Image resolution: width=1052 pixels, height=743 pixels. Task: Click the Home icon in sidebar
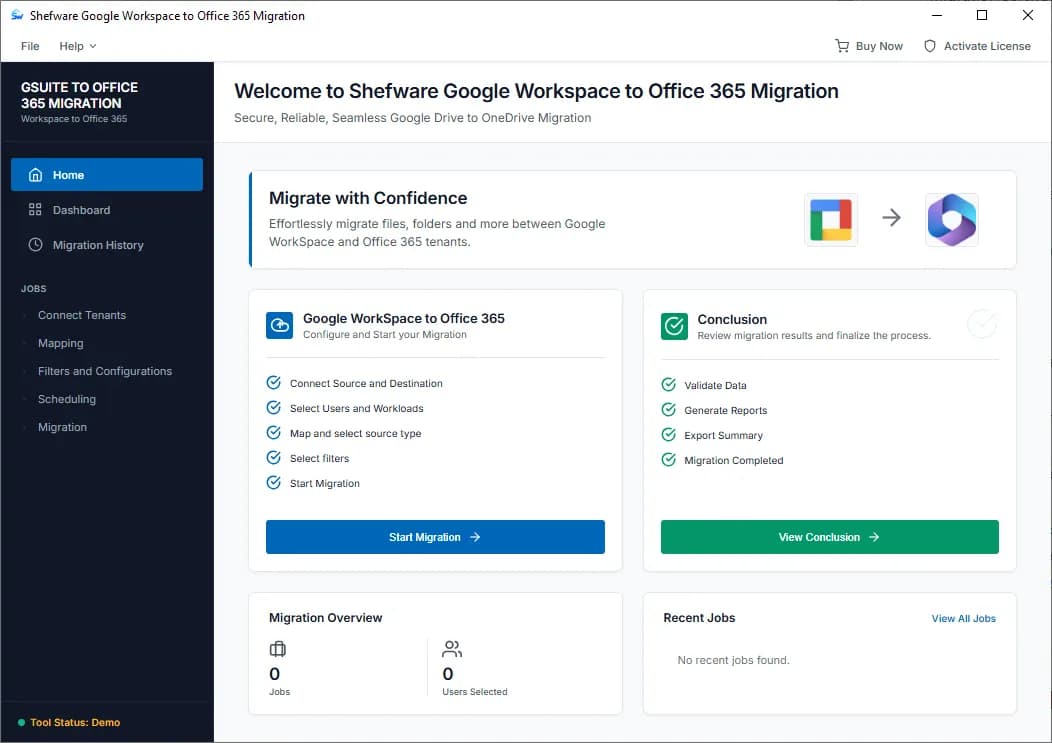36,175
